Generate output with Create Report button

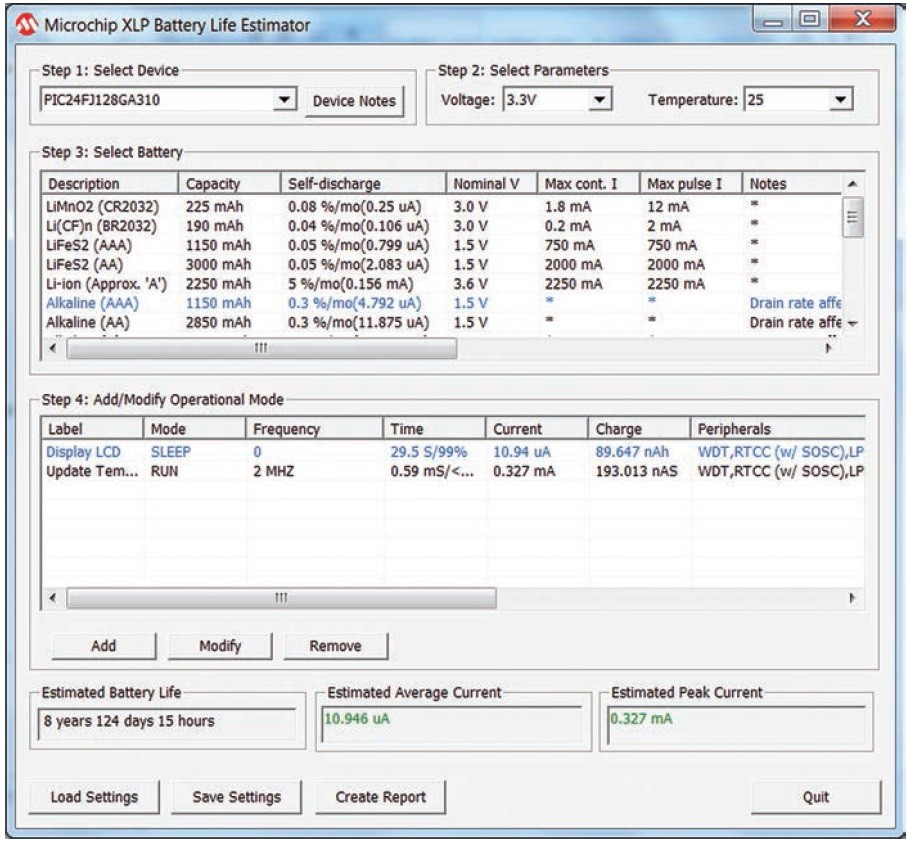379,797
